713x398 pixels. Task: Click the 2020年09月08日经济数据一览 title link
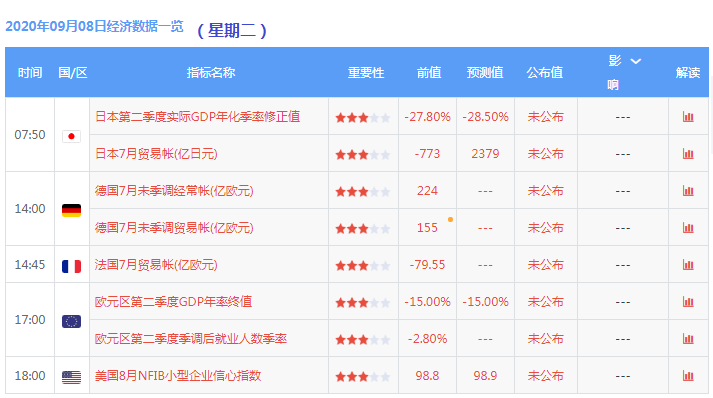(94, 26)
